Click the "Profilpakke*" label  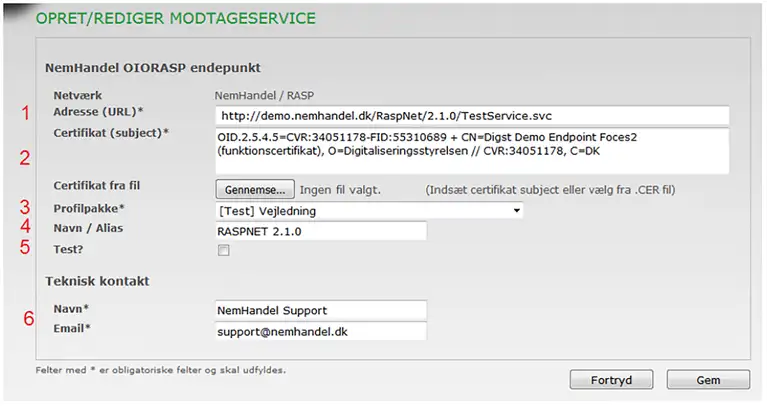click(86, 209)
